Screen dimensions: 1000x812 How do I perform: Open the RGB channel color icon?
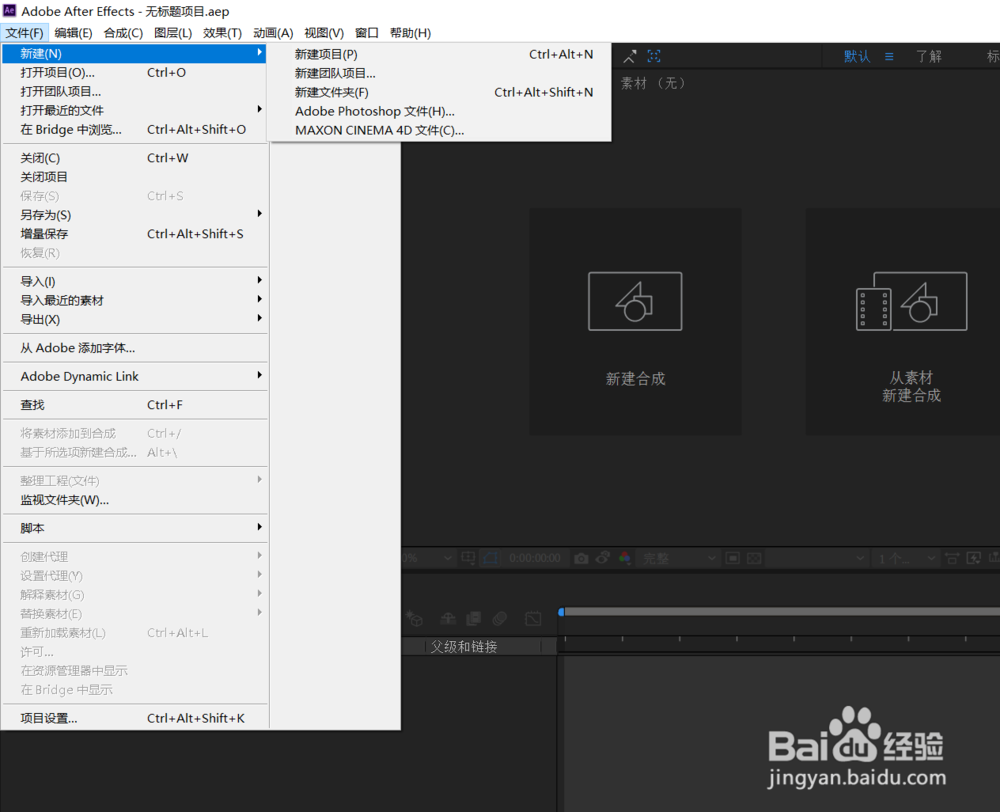click(x=625, y=558)
